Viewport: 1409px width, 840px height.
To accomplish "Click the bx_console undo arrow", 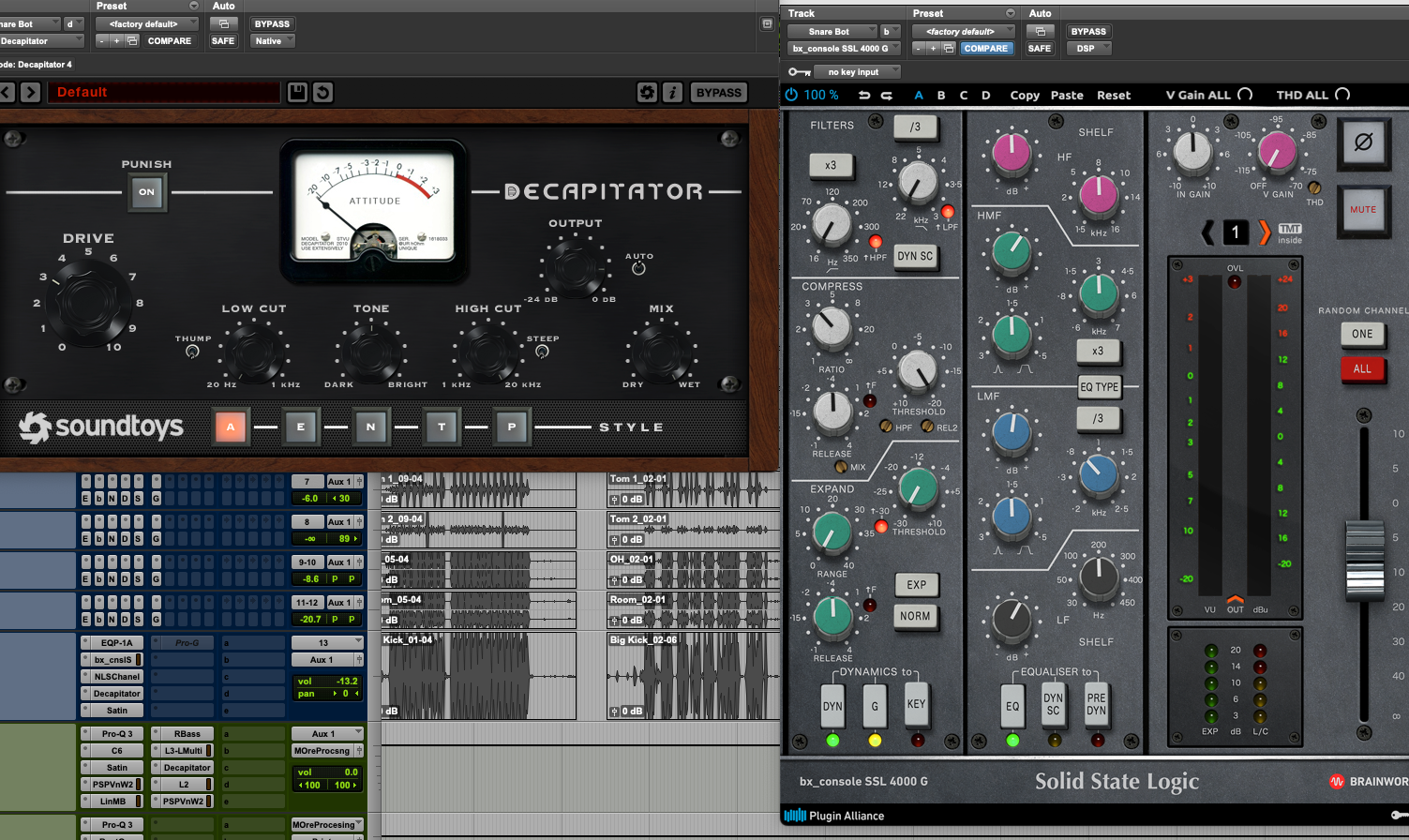I will (x=864, y=95).
